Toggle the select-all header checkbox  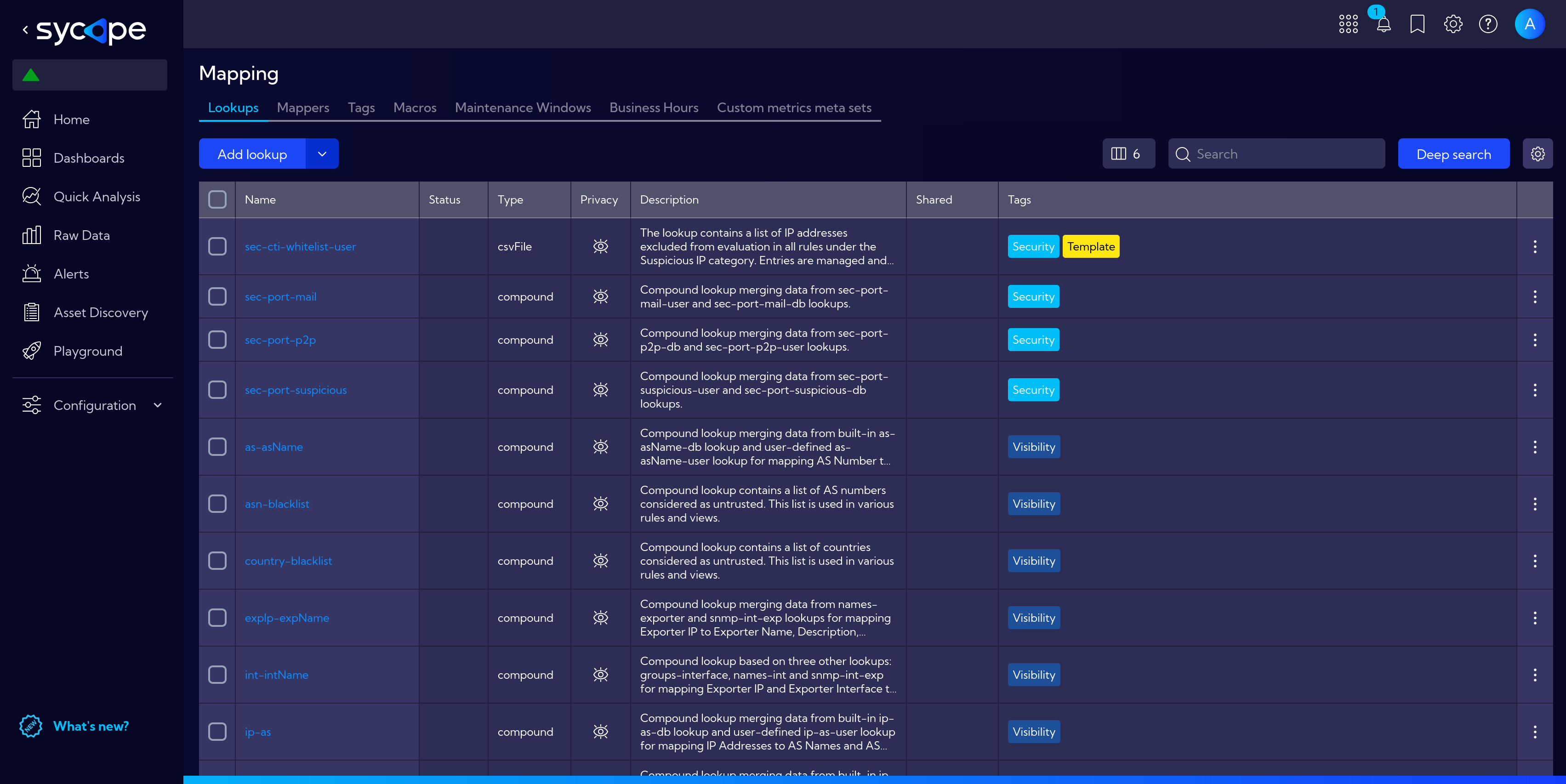tap(217, 199)
